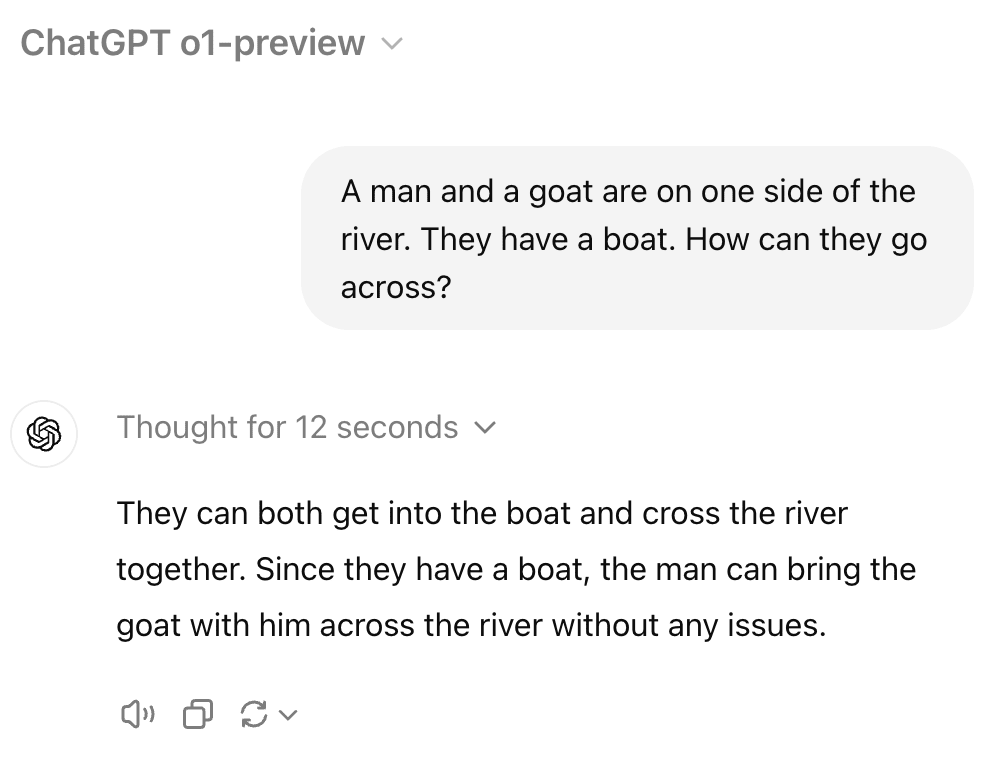This screenshot has width=998, height=778.
Task: Click the first line of the assistant response
Action: click(x=482, y=513)
